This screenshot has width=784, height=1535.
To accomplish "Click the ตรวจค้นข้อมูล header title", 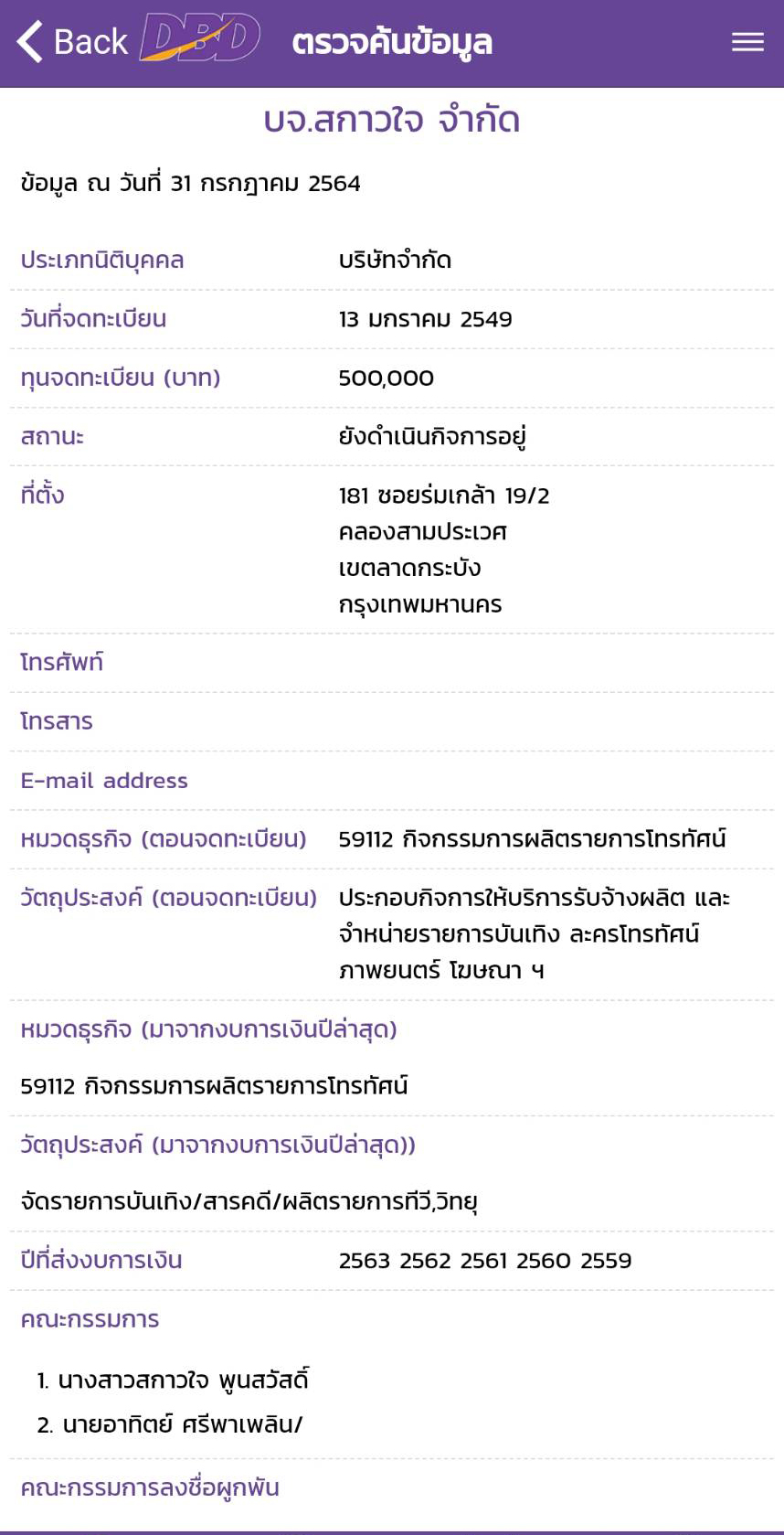I will point(392,42).
